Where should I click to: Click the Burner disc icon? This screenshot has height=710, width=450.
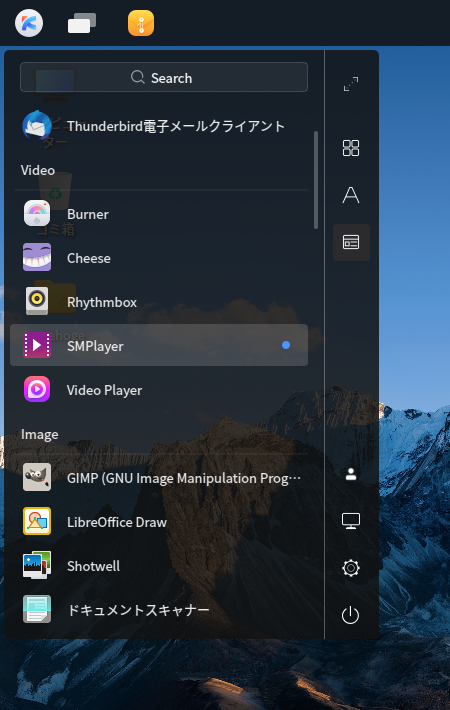click(37, 213)
